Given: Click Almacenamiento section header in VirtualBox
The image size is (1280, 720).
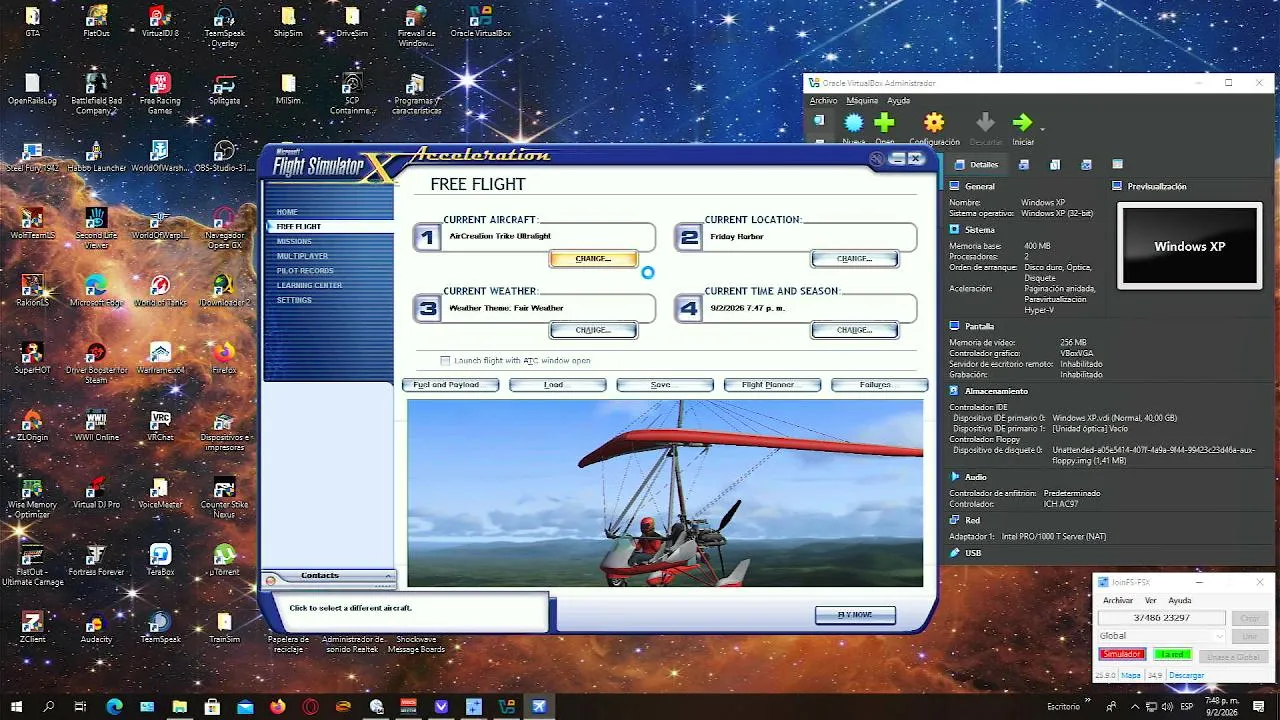Looking at the screenshot, I should (x=996, y=391).
